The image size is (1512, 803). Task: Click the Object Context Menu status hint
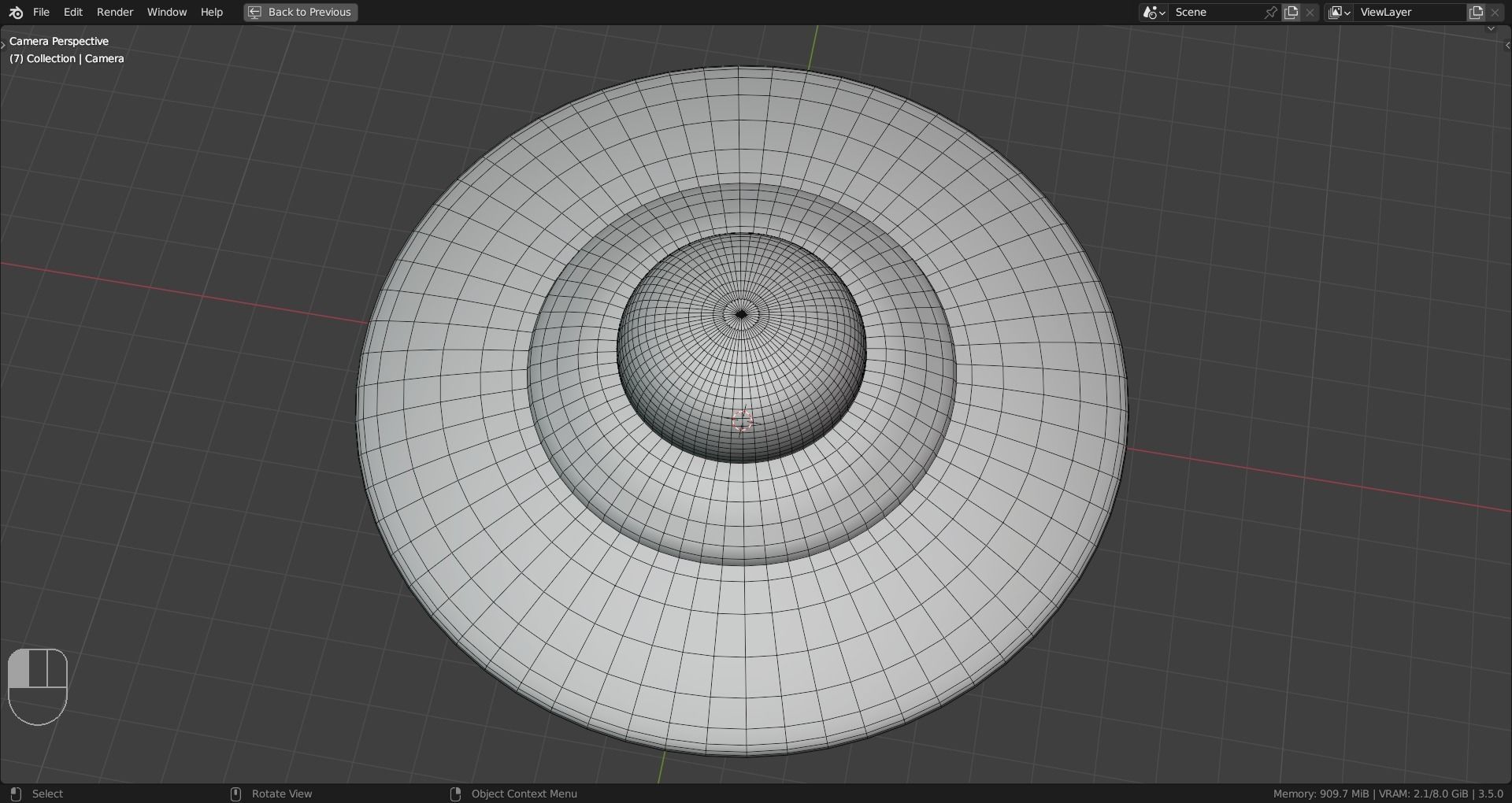pos(524,794)
